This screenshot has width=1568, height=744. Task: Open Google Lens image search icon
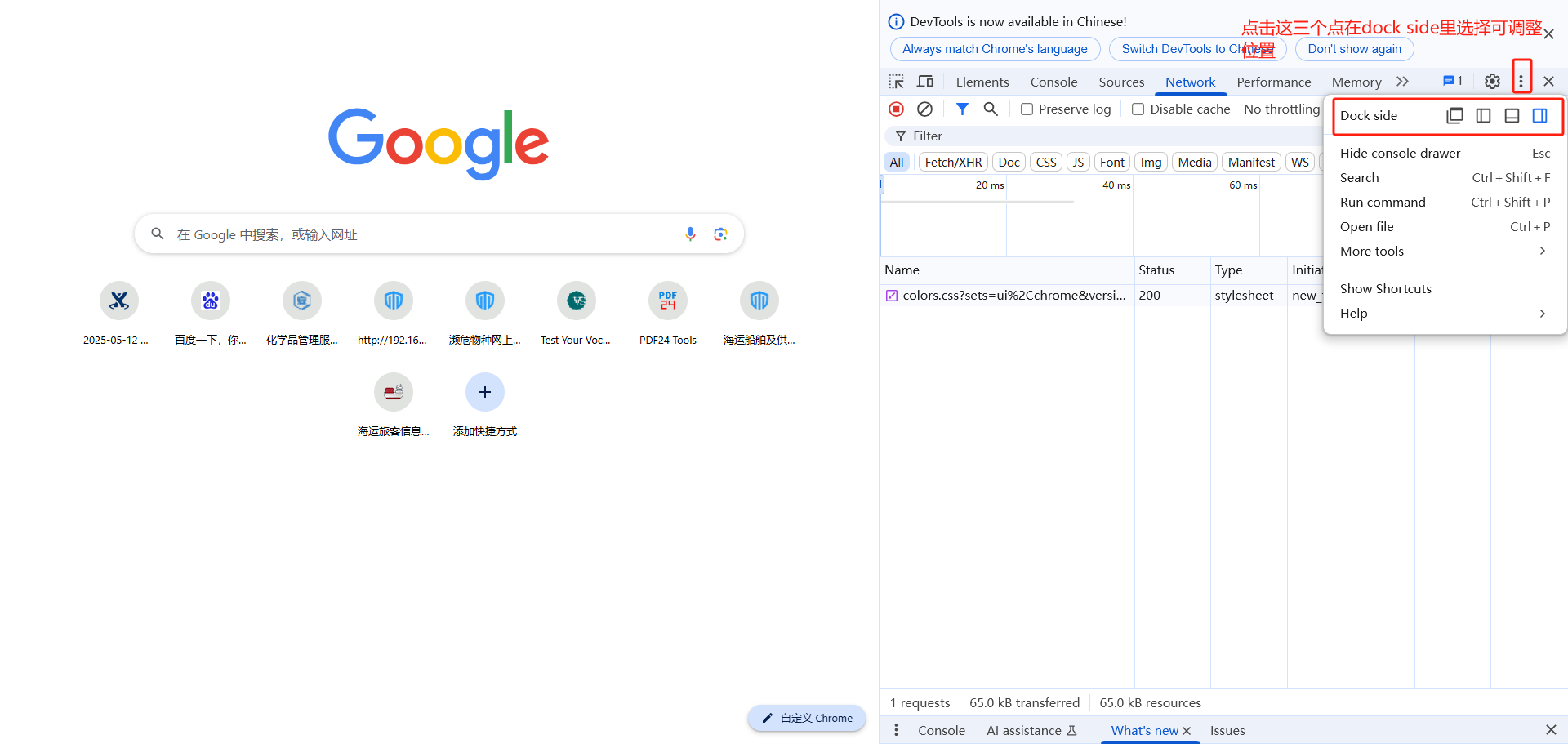pos(720,234)
